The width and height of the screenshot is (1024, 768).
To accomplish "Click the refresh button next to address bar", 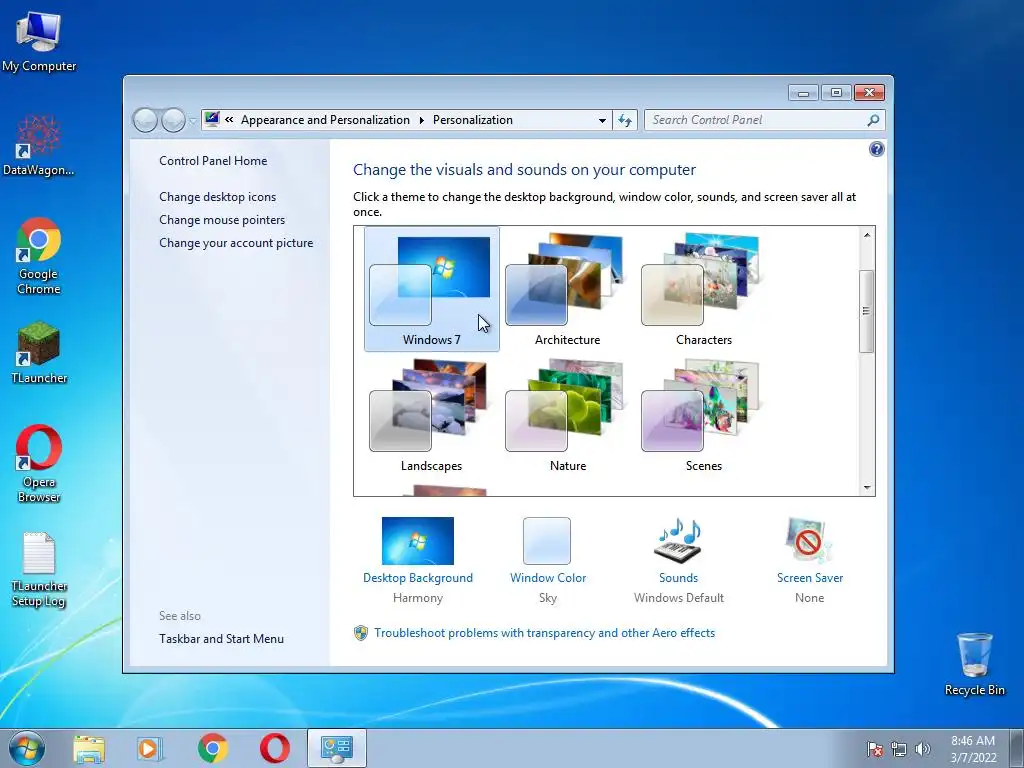I will tap(625, 120).
